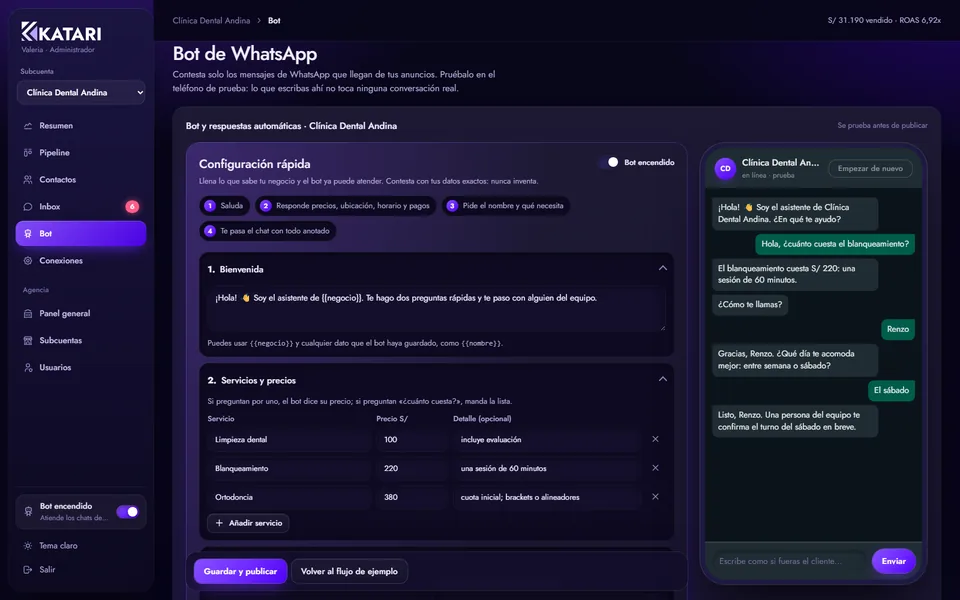
Task: Remove the Blanqueamiento service row
Action: pyautogui.click(x=655, y=468)
